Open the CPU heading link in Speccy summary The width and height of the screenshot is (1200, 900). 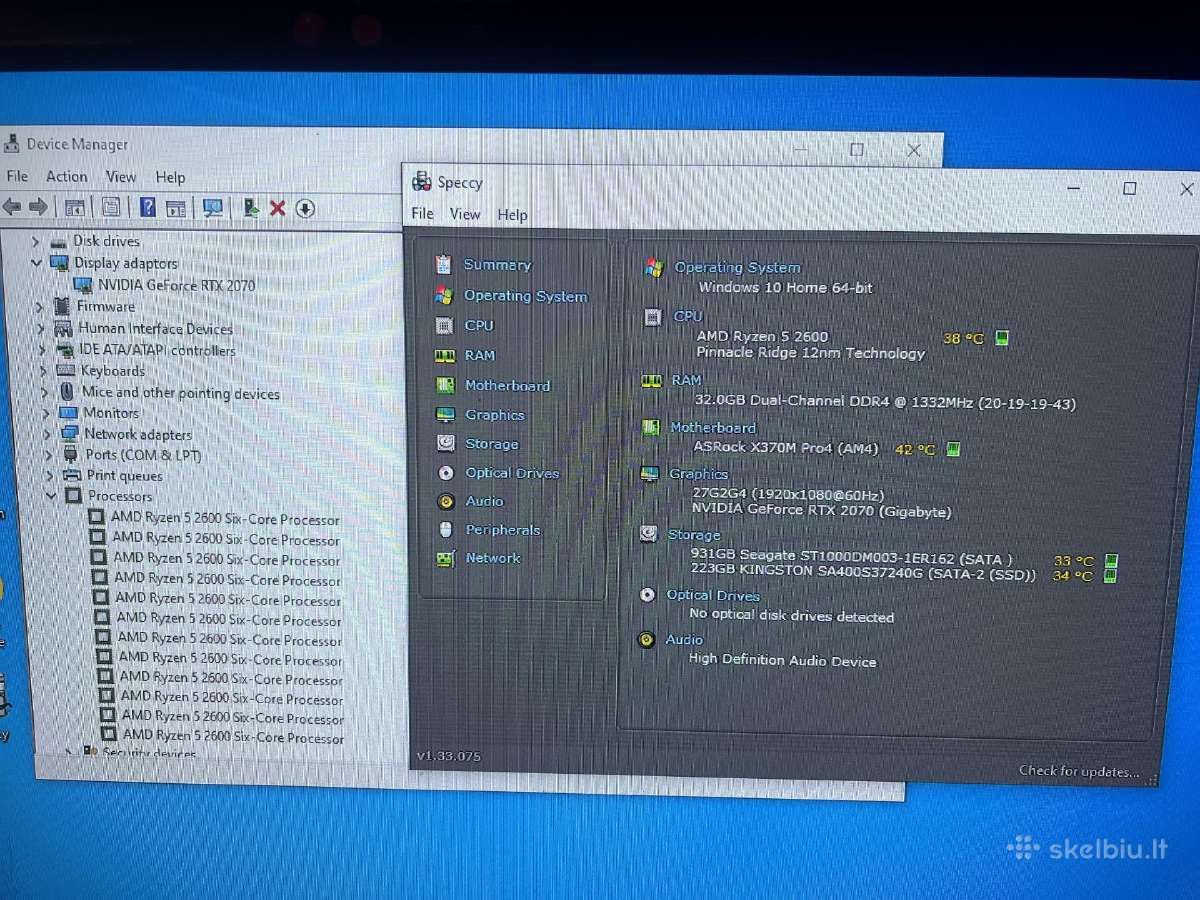click(688, 316)
